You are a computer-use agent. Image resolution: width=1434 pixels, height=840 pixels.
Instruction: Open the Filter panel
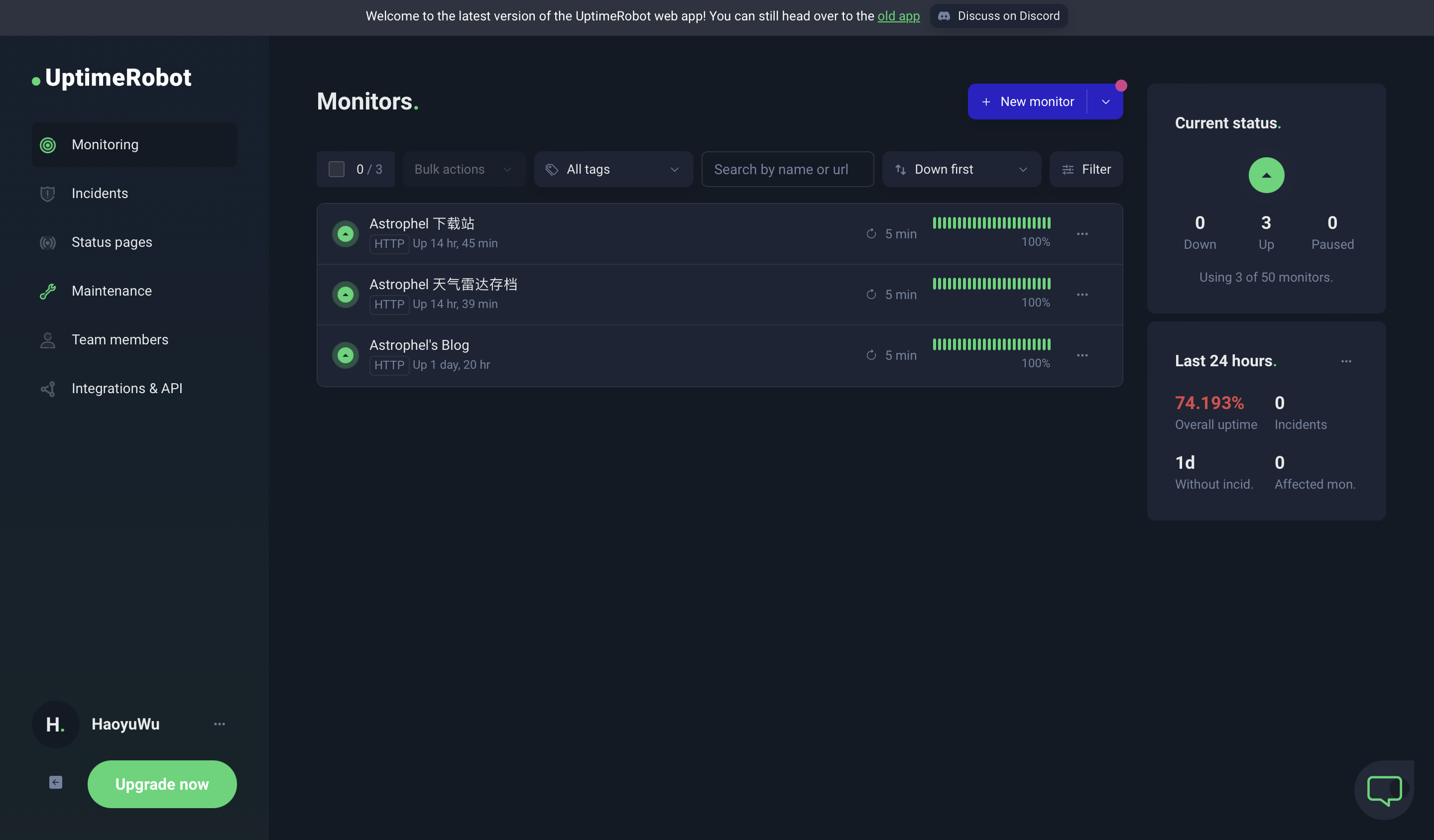[1086, 170]
